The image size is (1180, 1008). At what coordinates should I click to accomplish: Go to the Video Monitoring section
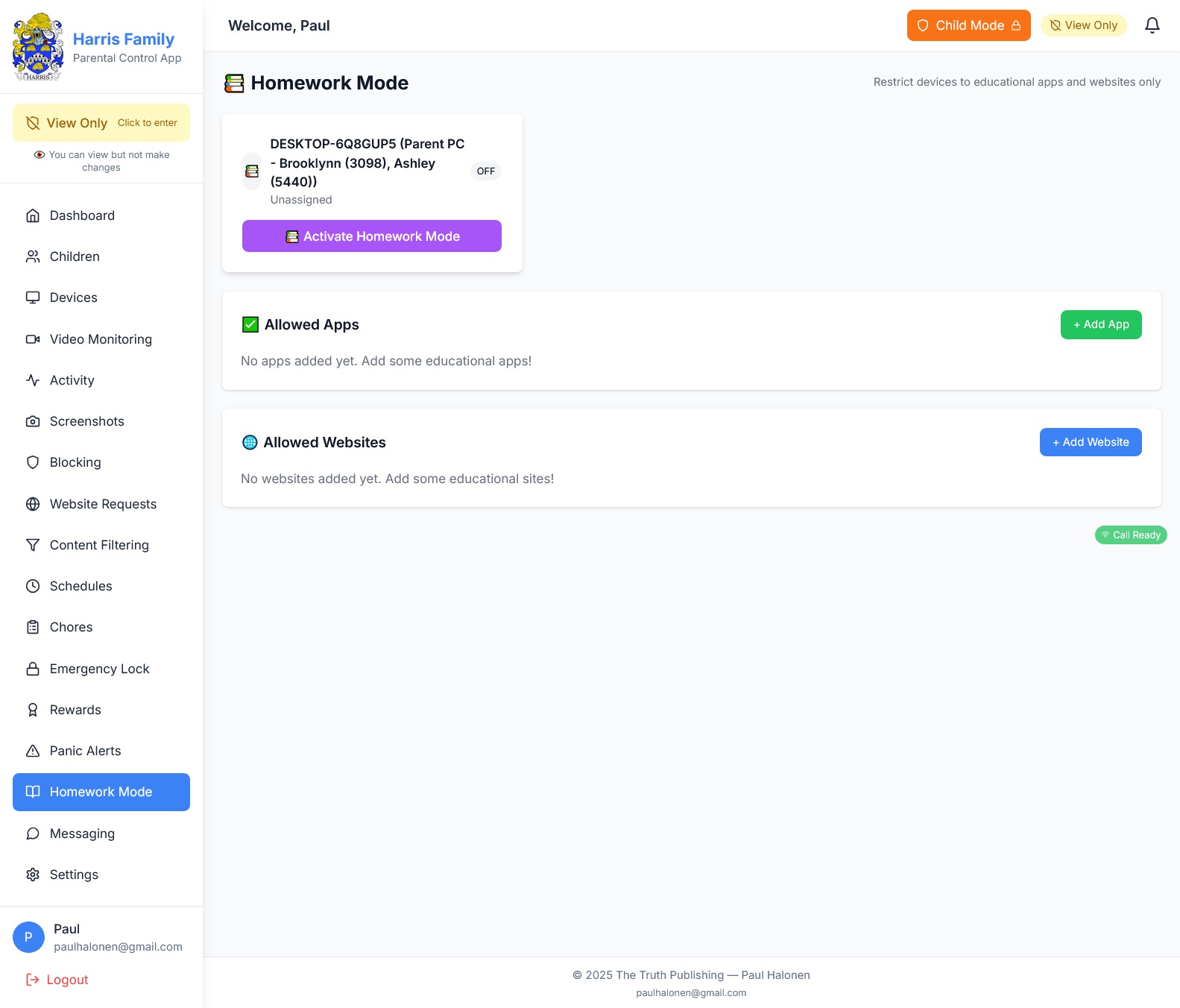click(101, 339)
